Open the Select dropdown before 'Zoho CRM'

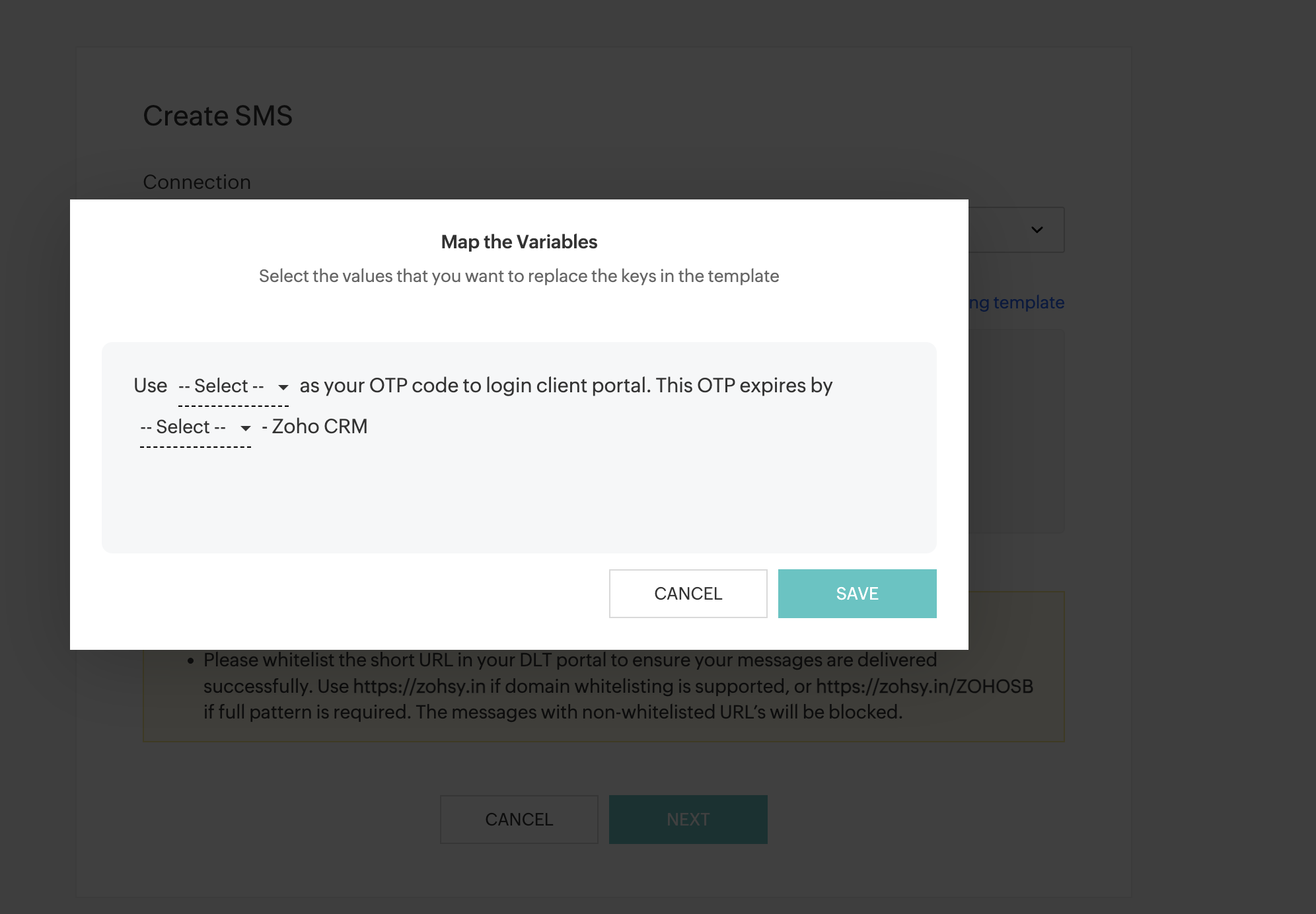[x=183, y=427]
